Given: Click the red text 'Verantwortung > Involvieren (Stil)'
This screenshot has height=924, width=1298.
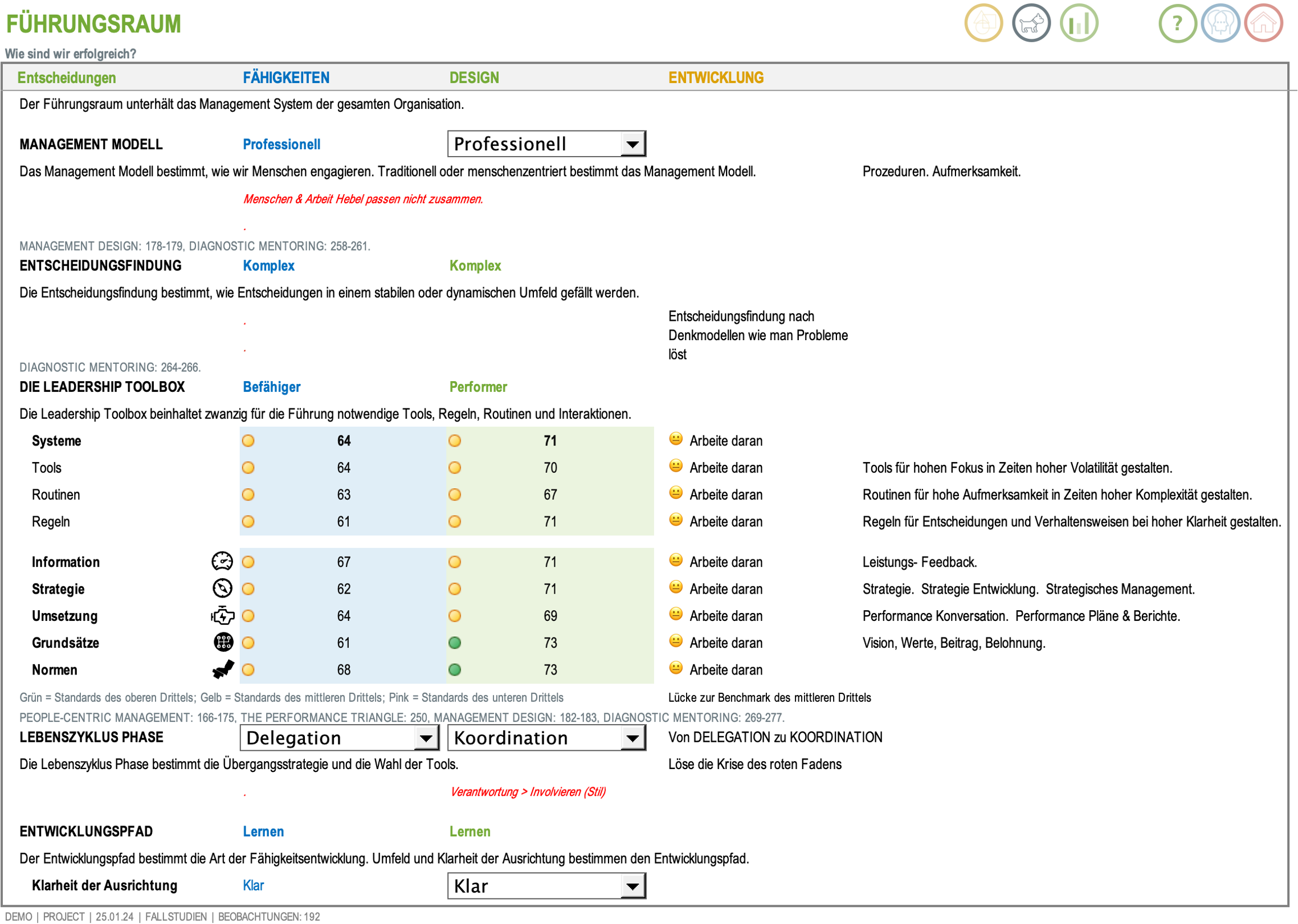Looking at the screenshot, I should pos(528,791).
